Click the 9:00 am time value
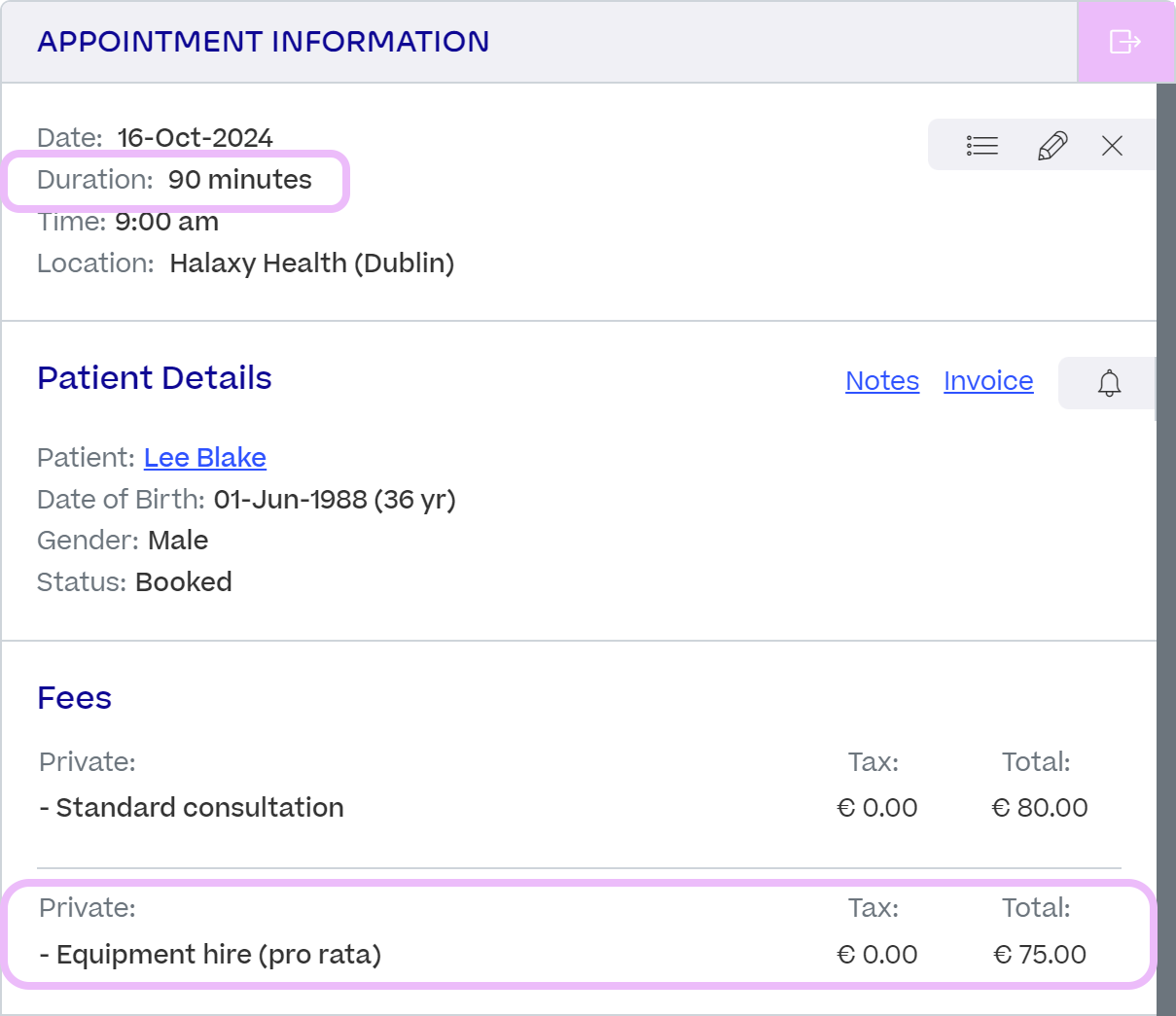Screen dimensions: 1176x1016 pyautogui.click(x=166, y=222)
